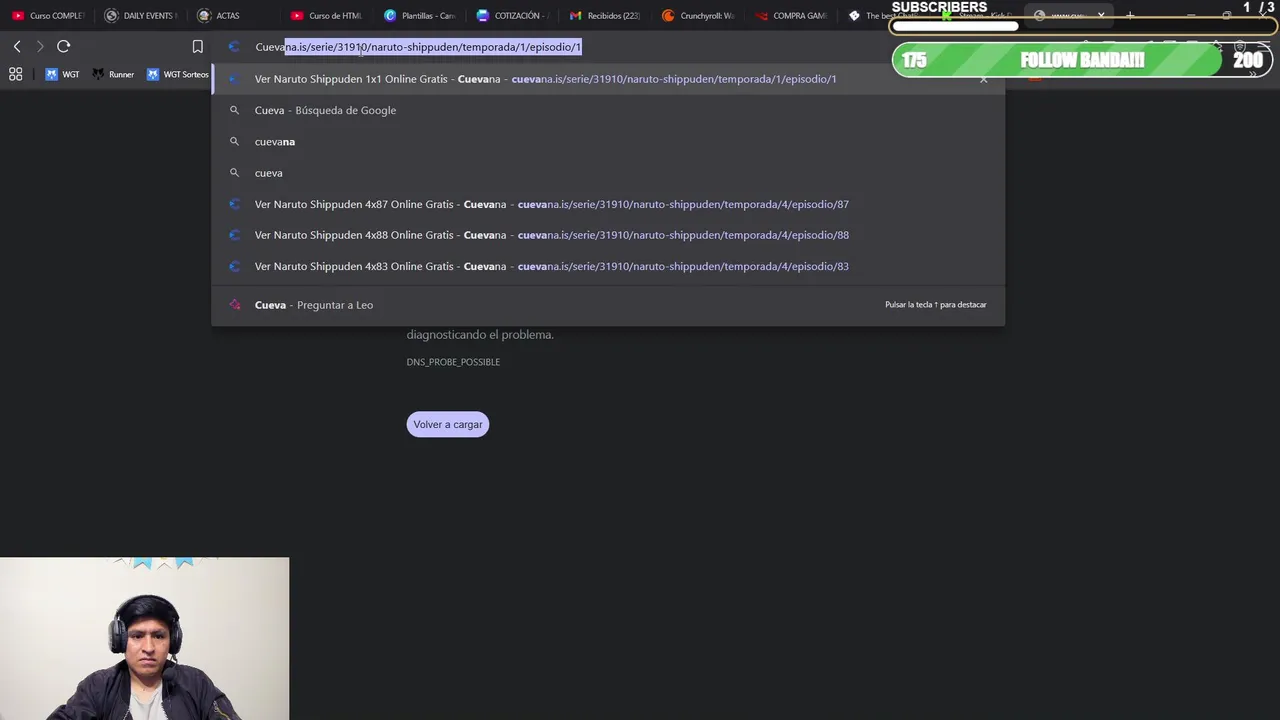
Task: Switch to the COMPRA GAME tab
Action: point(791,16)
